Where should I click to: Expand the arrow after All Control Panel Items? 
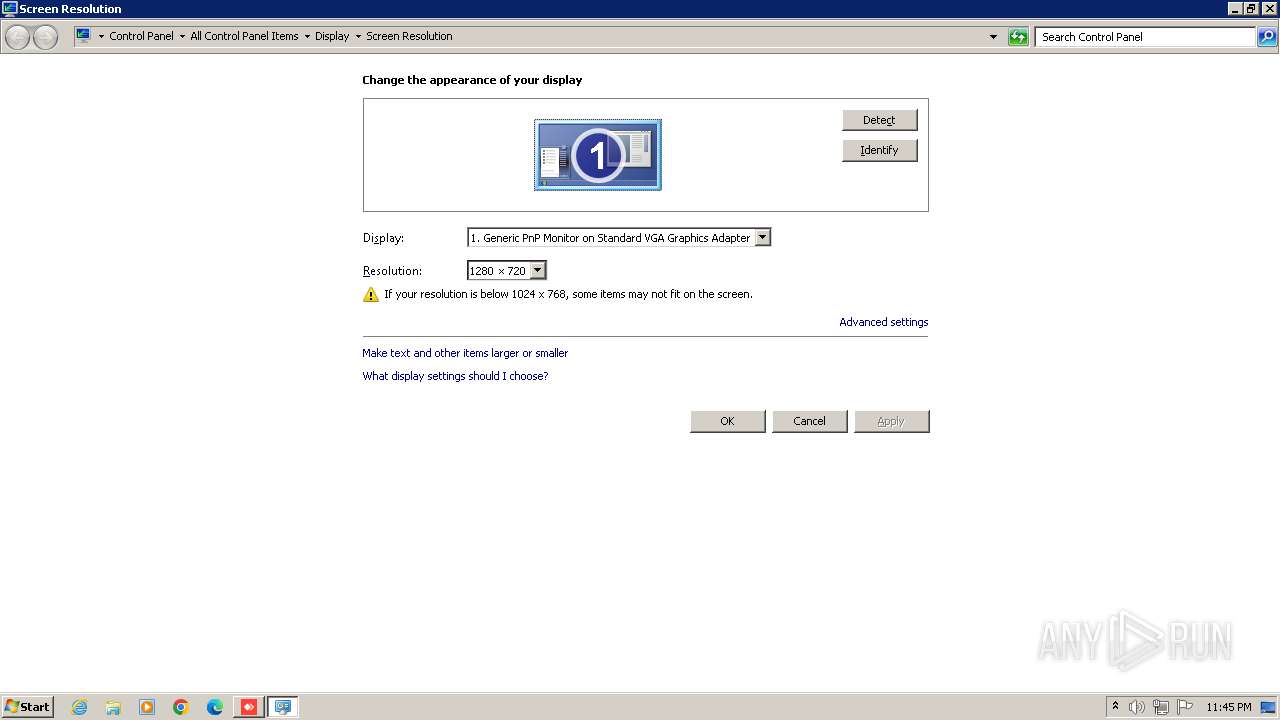pos(307,36)
